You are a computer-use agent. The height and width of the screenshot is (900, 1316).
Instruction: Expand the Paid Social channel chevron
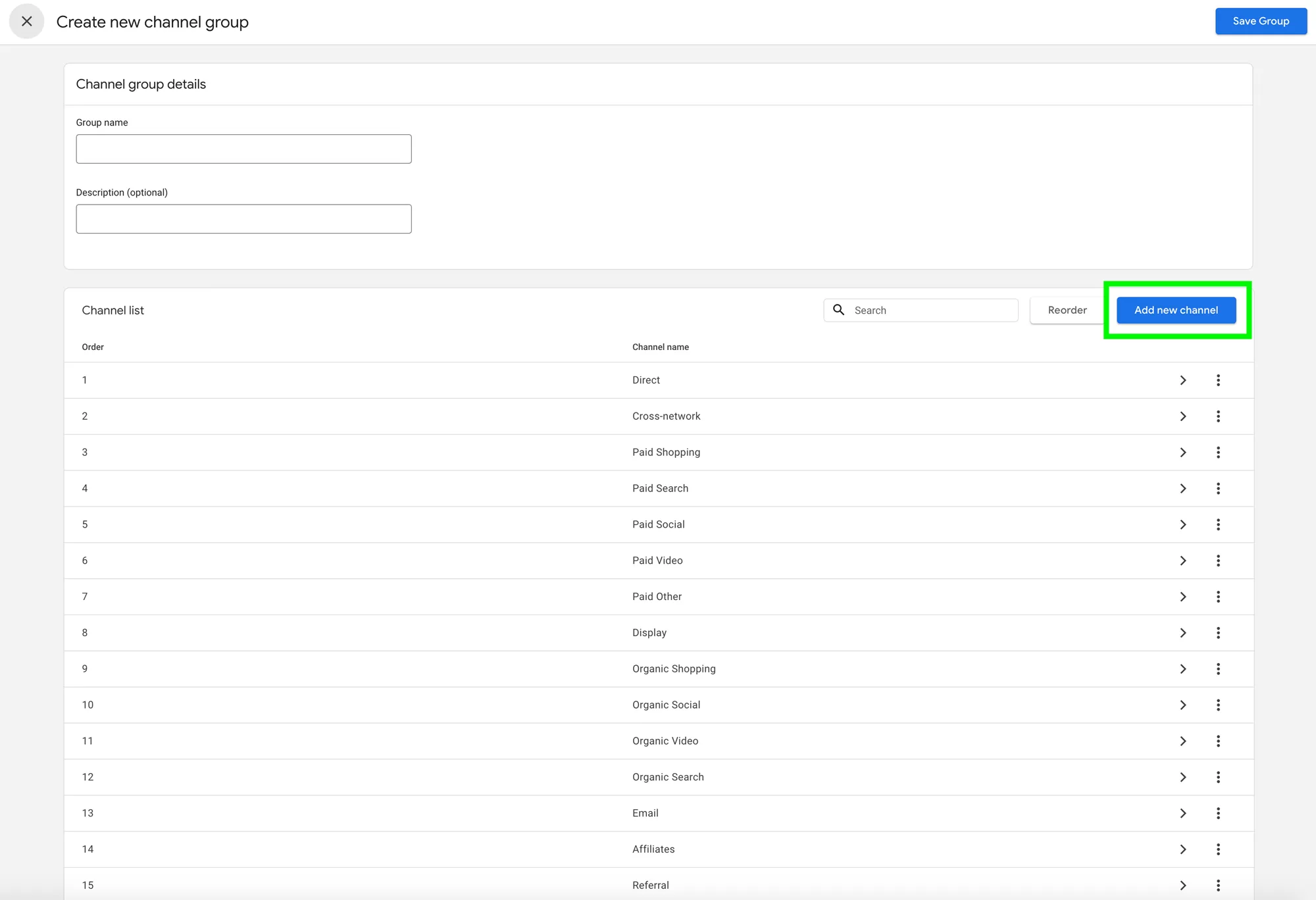pyautogui.click(x=1182, y=524)
